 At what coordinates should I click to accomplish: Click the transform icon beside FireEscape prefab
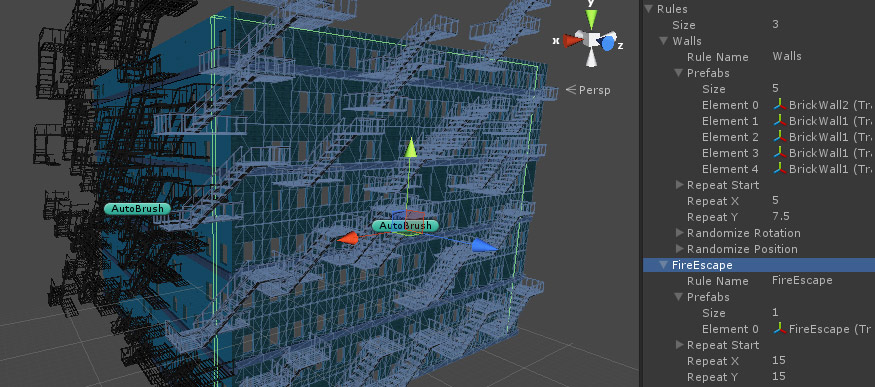point(780,329)
